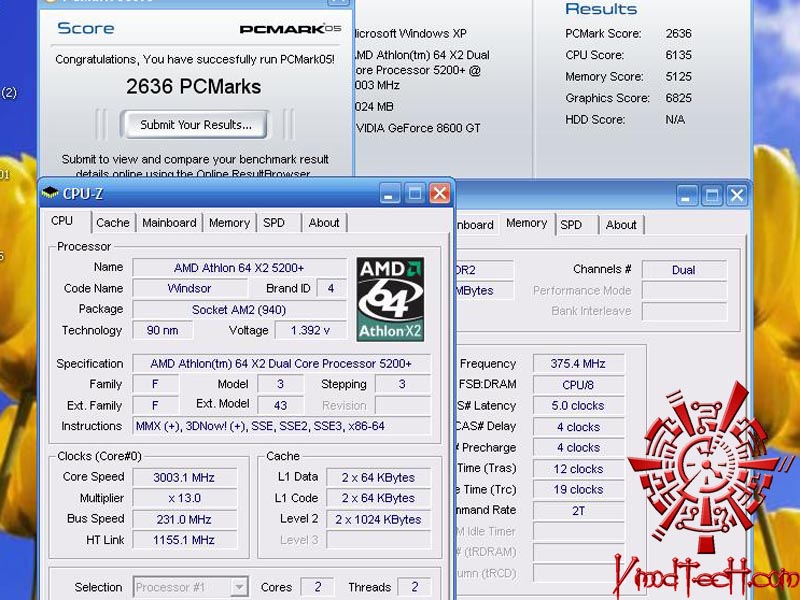Click the AMD 64 Athlon X2 logo
This screenshot has height=600, width=800.
click(390, 299)
